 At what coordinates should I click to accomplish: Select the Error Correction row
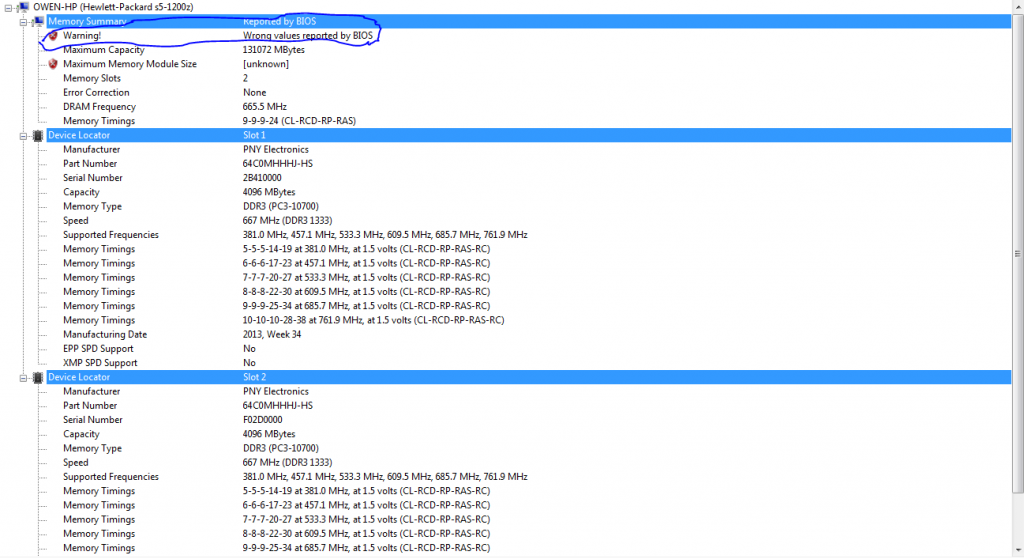point(96,92)
